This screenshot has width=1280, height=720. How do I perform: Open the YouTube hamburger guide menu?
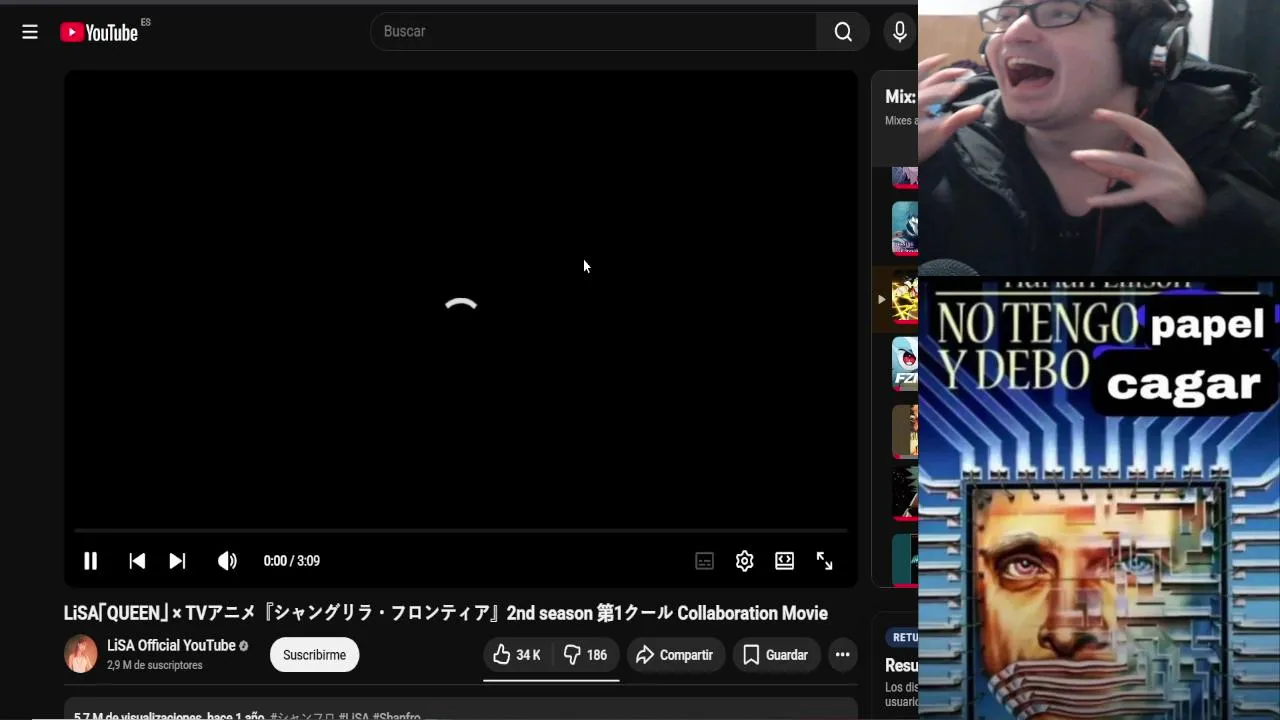coord(30,32)
